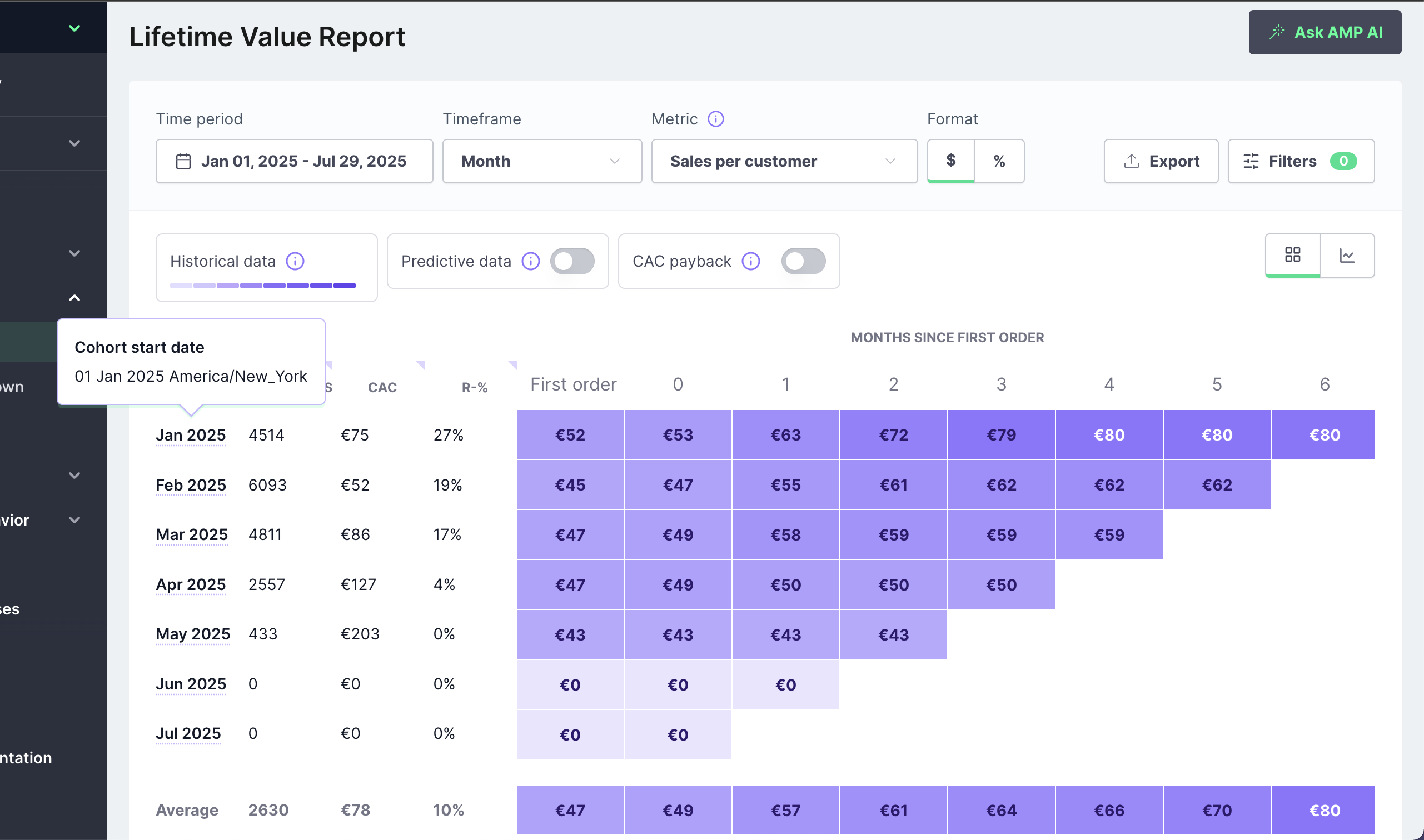The image size is (1424, 840).
Task: Click the Filters count badge 0
Action: [1343, 161]
